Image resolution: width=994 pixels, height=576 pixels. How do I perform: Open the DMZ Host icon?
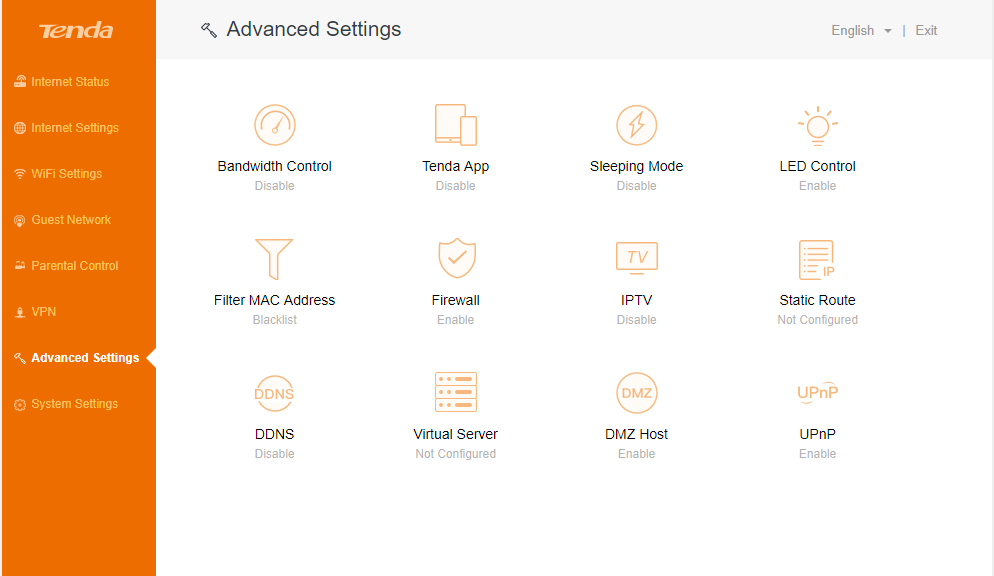(636, 393)
